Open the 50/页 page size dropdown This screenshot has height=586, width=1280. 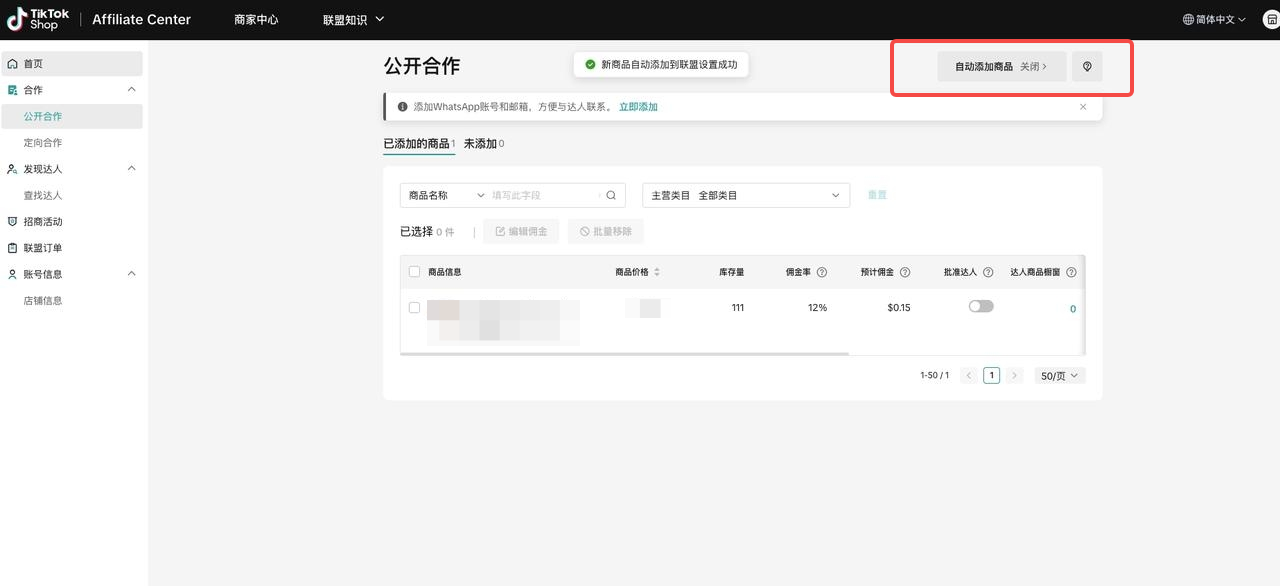tap(1059, 376)
